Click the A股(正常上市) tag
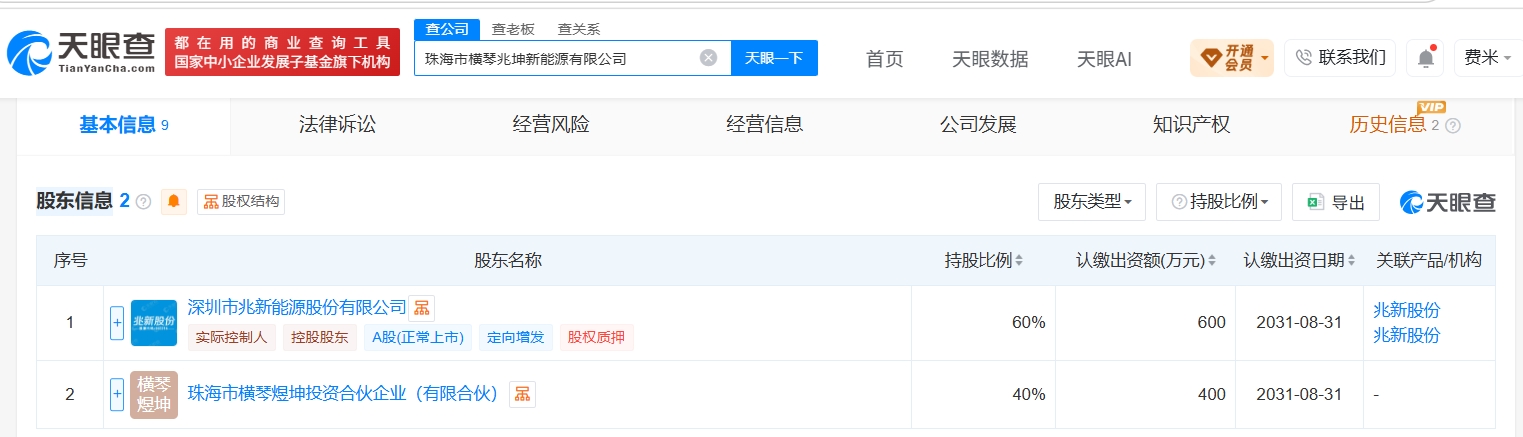 point(417,337)
